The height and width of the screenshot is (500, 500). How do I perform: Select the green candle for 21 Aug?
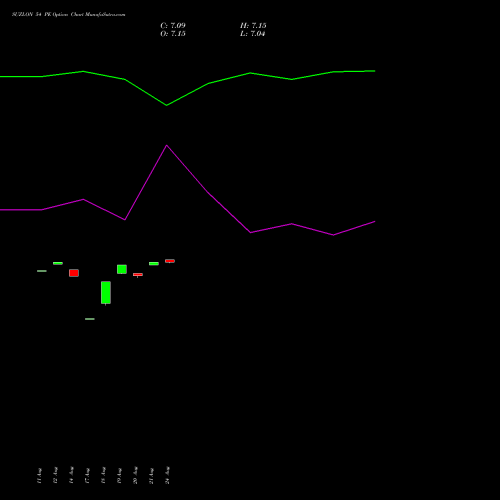click(x=154, y=264)
